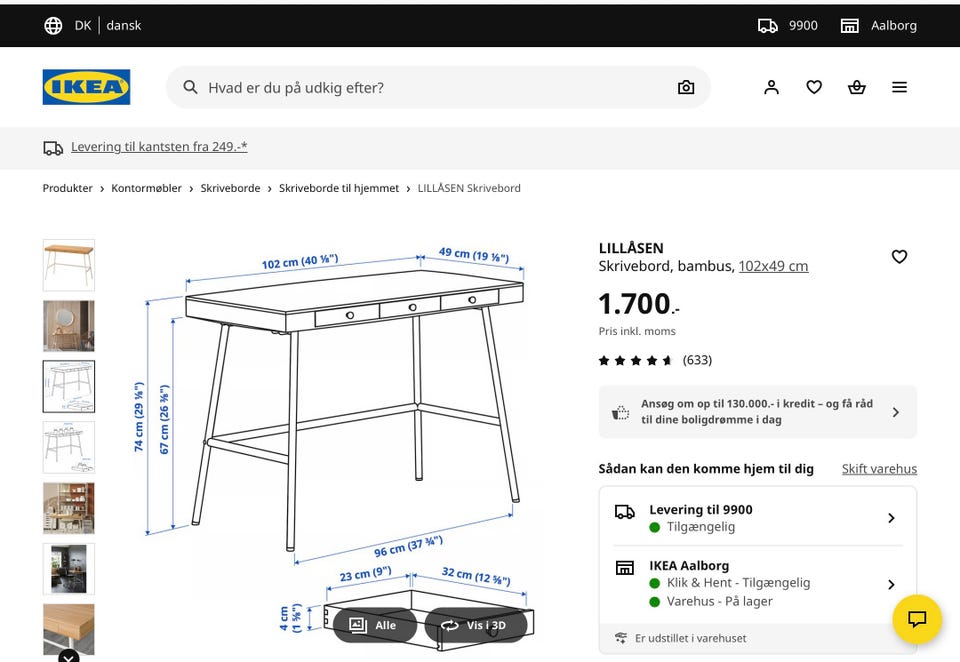Open user profile account icon
Screen dimensions: 960x662
click(x=771, y=88)
